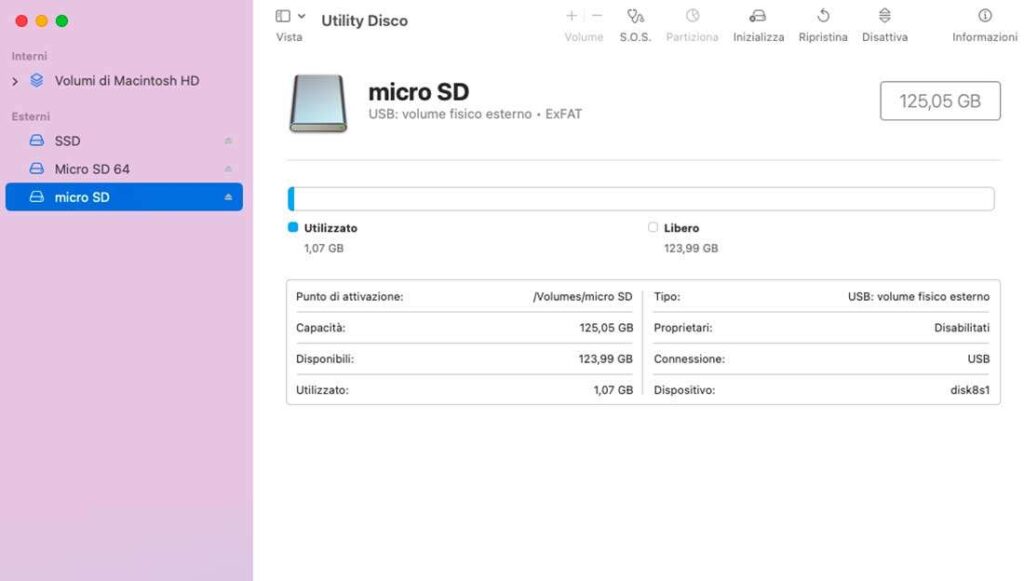Click the 125,05 GB capacity box
This screenshot has width=1024, height=581.
pos(940,101)
